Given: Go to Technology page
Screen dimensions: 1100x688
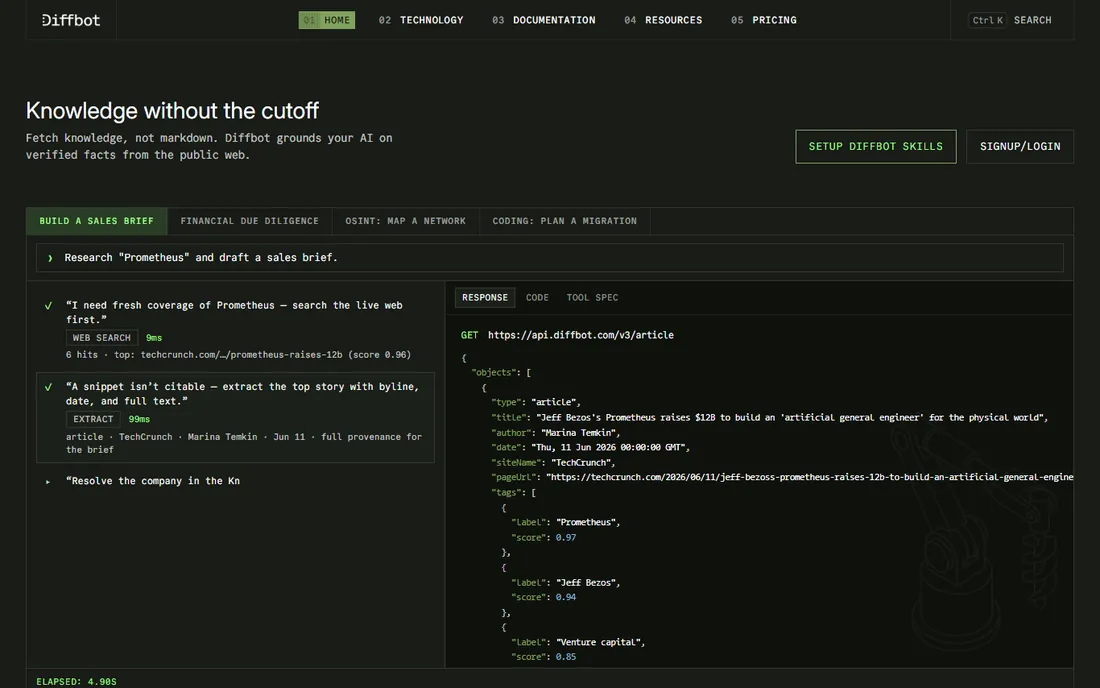Looking at the screenshot, I should (x=421, y=20).
